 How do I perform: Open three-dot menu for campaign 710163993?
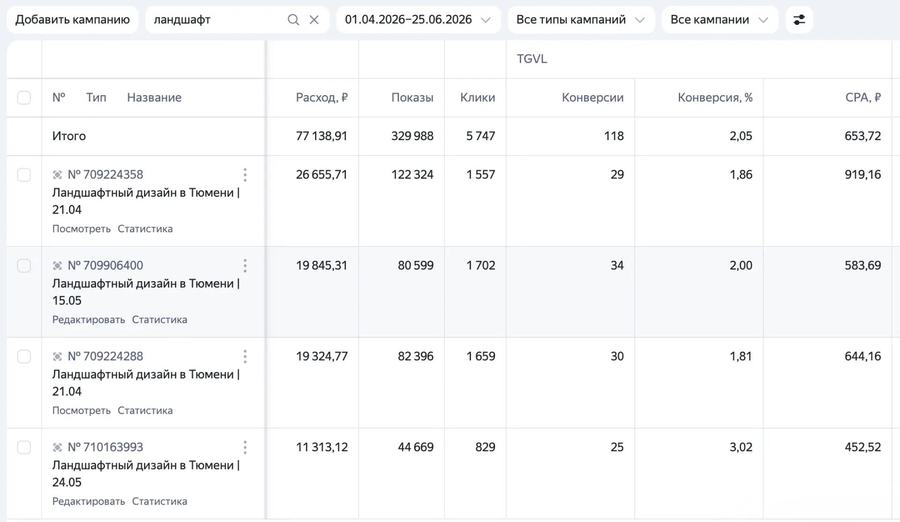pyautogui.click(x=245, y=447)
